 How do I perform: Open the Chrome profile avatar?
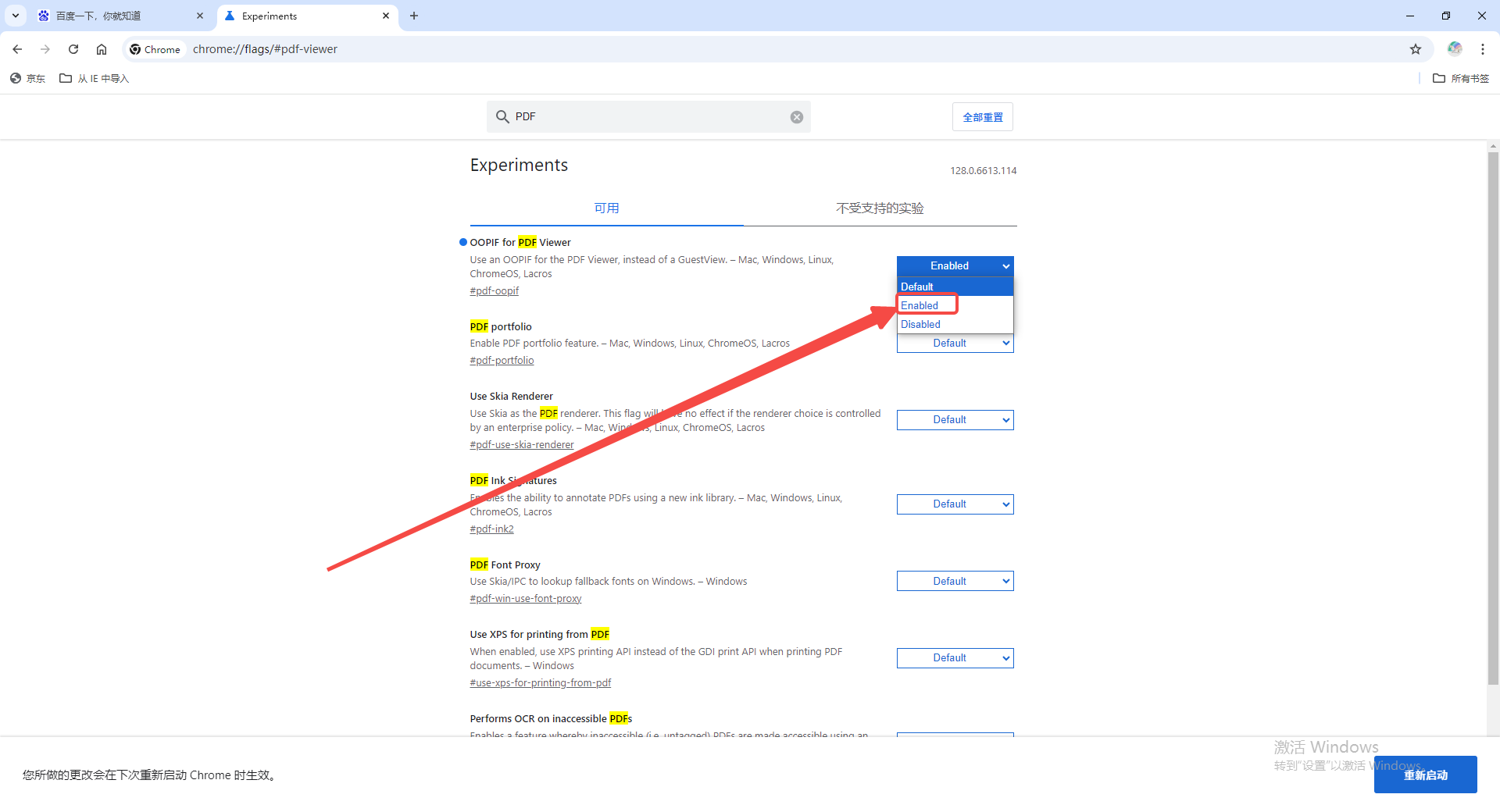[x=1455, y=49]
